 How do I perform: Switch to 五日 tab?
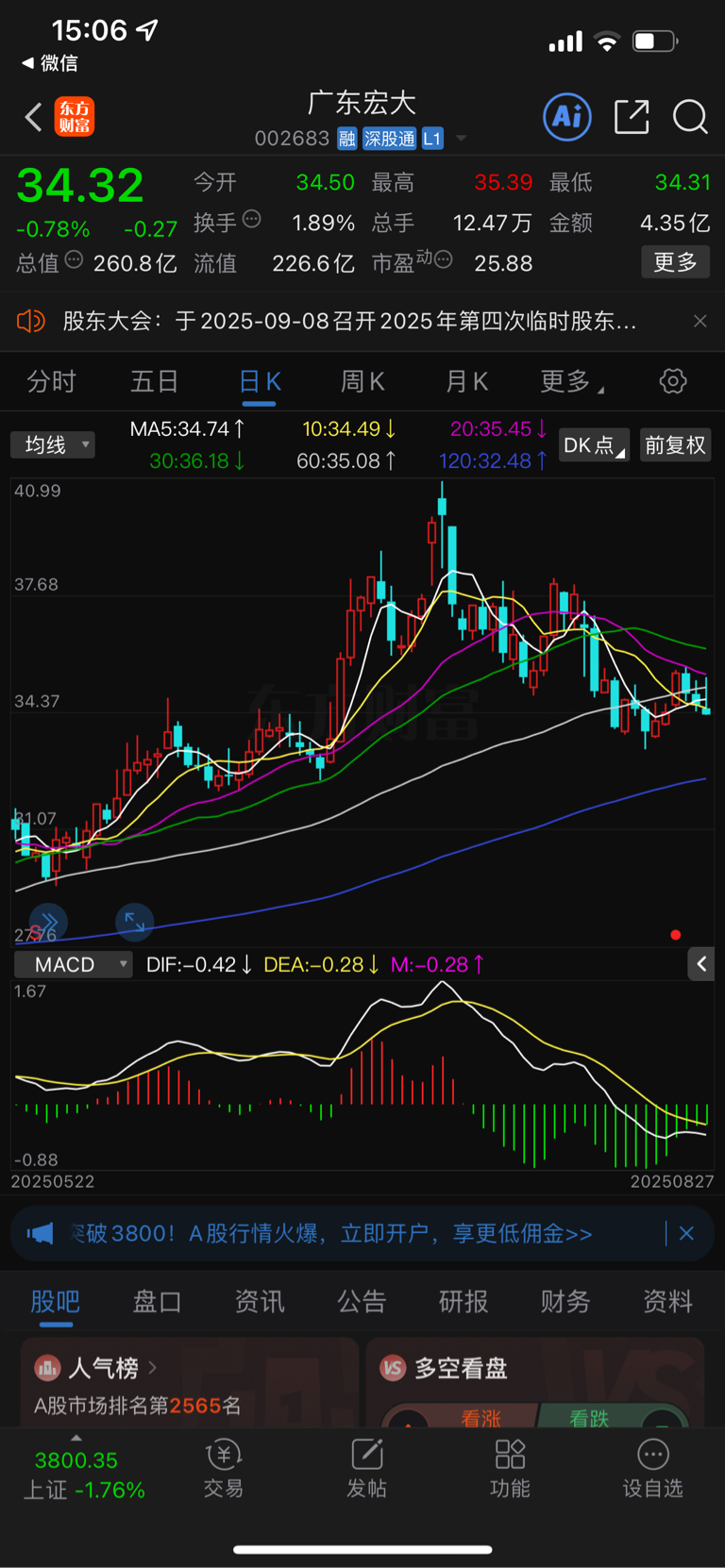pos(154,381)
